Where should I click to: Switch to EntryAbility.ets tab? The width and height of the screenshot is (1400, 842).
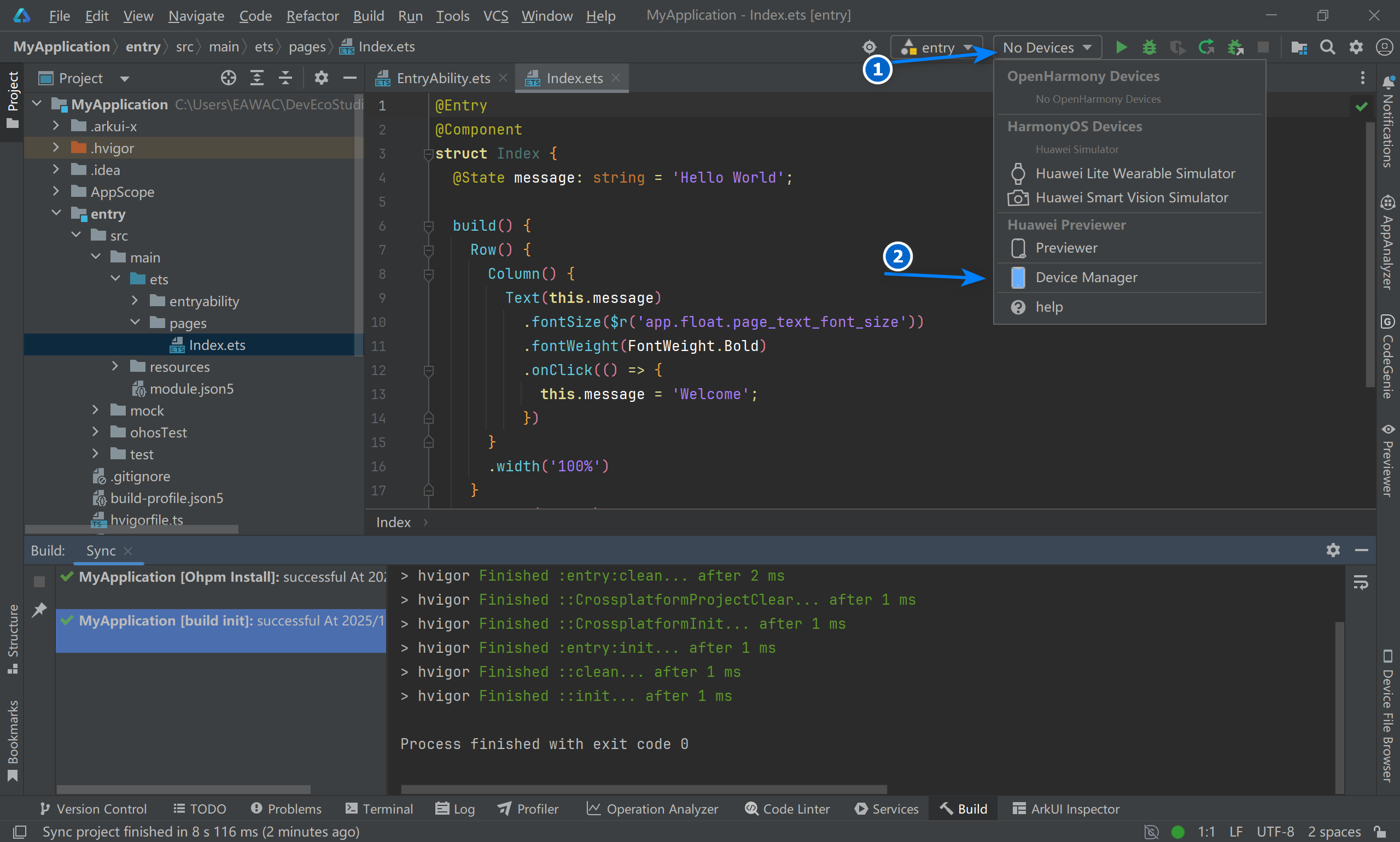(x=442, y=78)
